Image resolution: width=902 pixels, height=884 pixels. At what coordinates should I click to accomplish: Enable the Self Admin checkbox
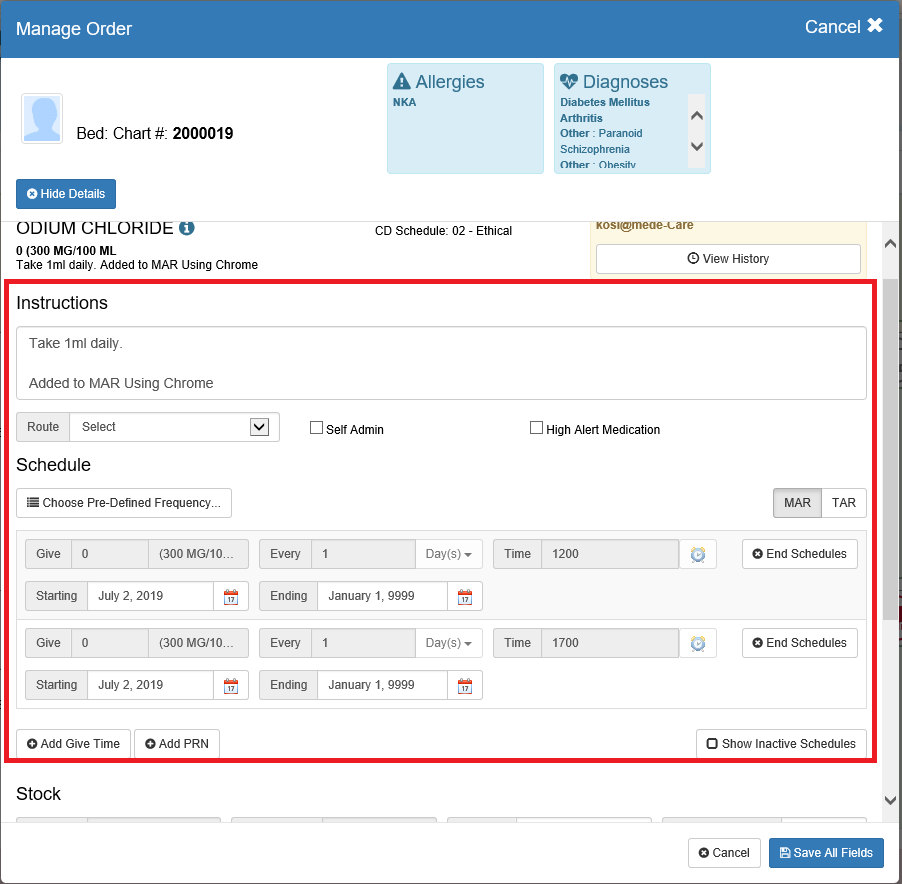(317, 428)
